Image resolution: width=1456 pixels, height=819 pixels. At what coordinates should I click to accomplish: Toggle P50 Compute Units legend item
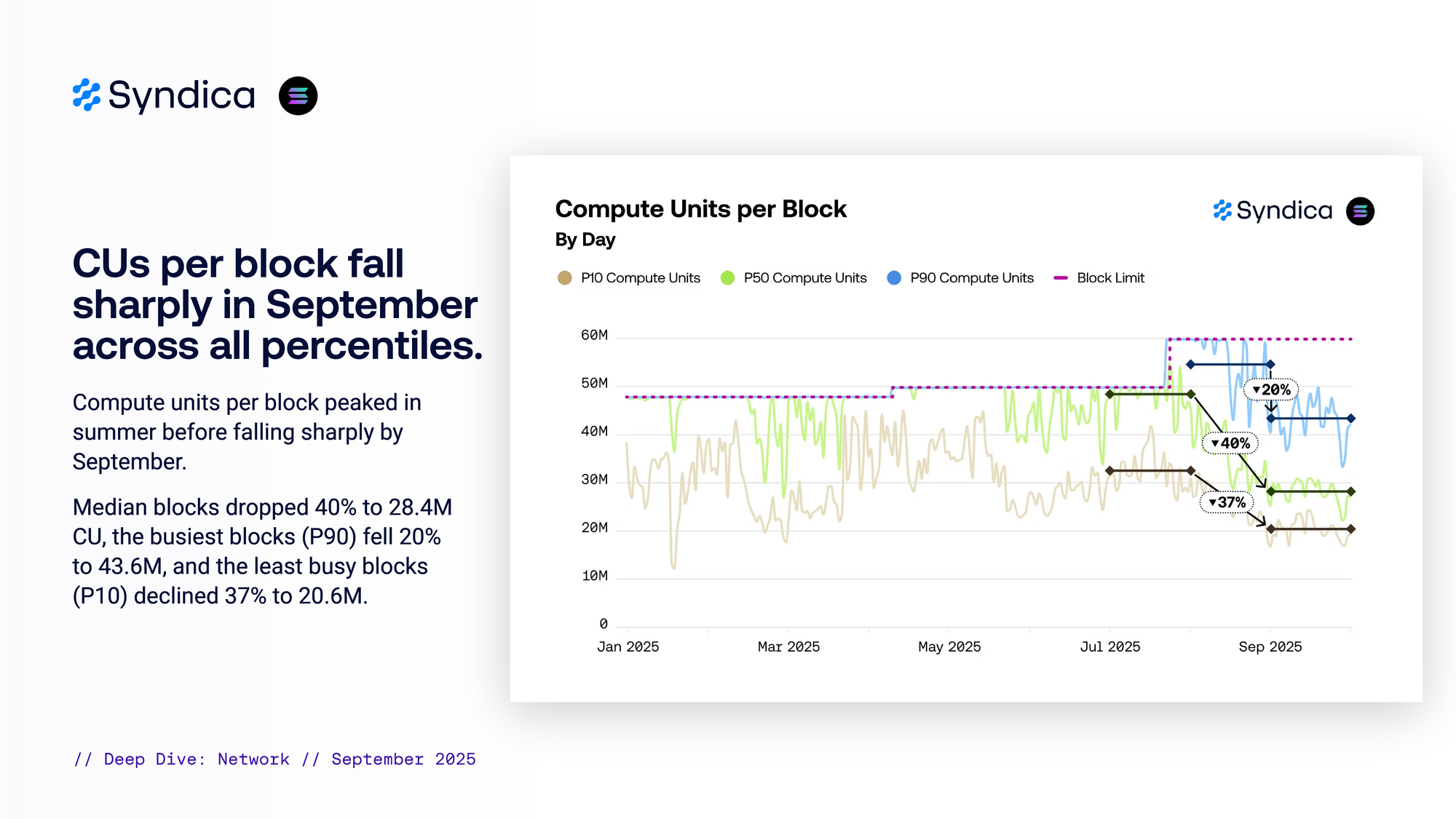pyautogui.click(x=804, y=277)
